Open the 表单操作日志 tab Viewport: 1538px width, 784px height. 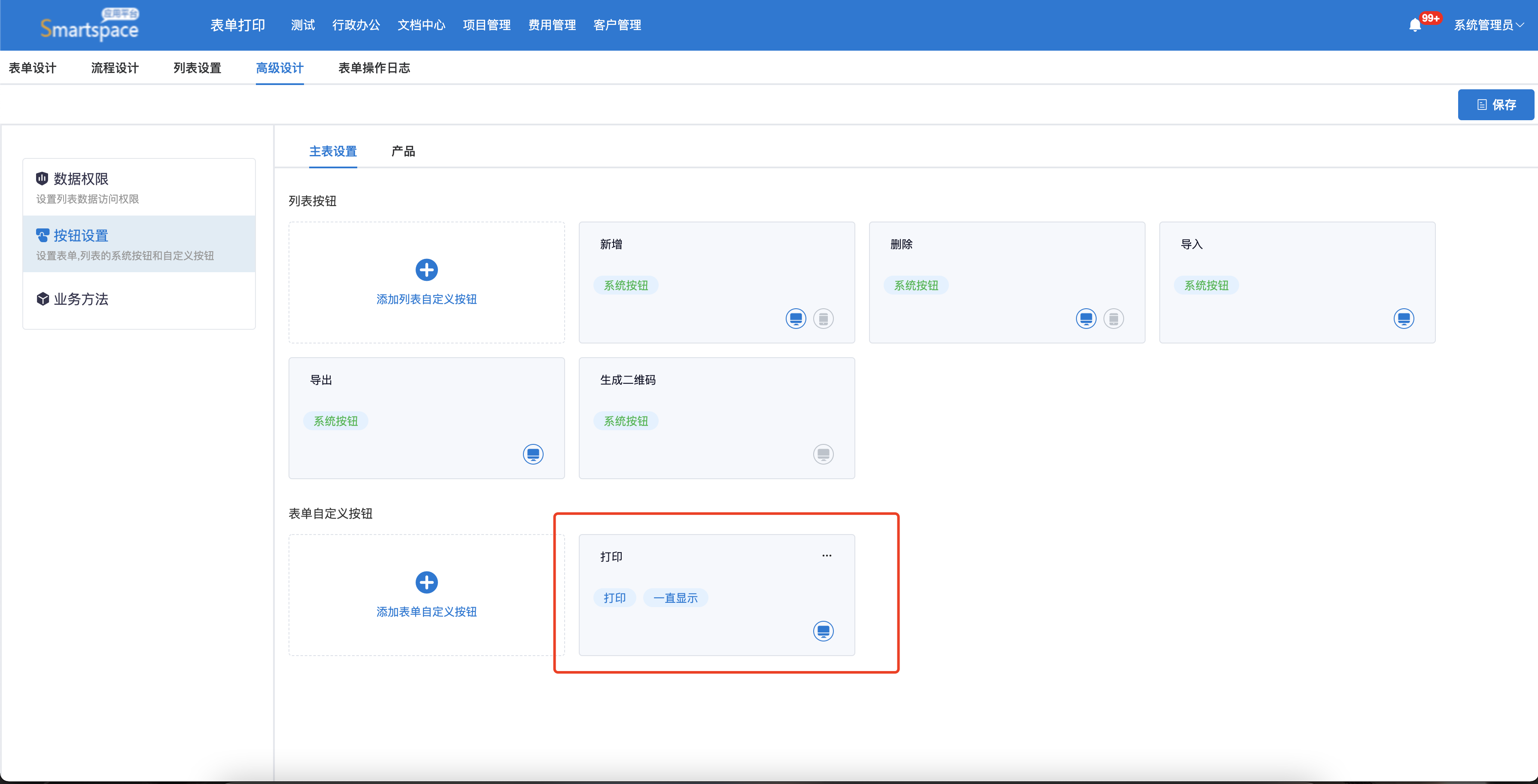374,68
